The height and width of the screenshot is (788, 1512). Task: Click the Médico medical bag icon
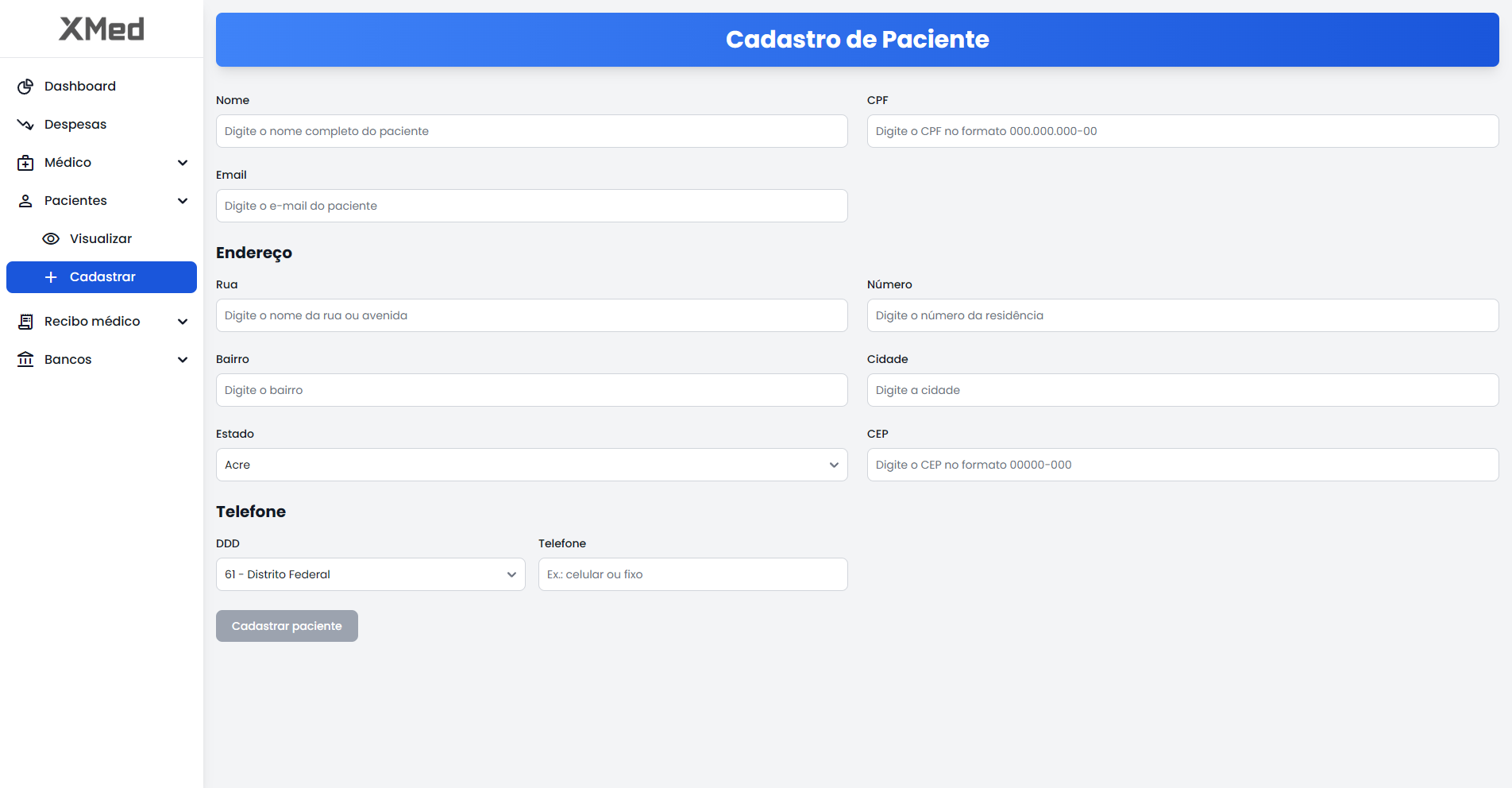25,163
